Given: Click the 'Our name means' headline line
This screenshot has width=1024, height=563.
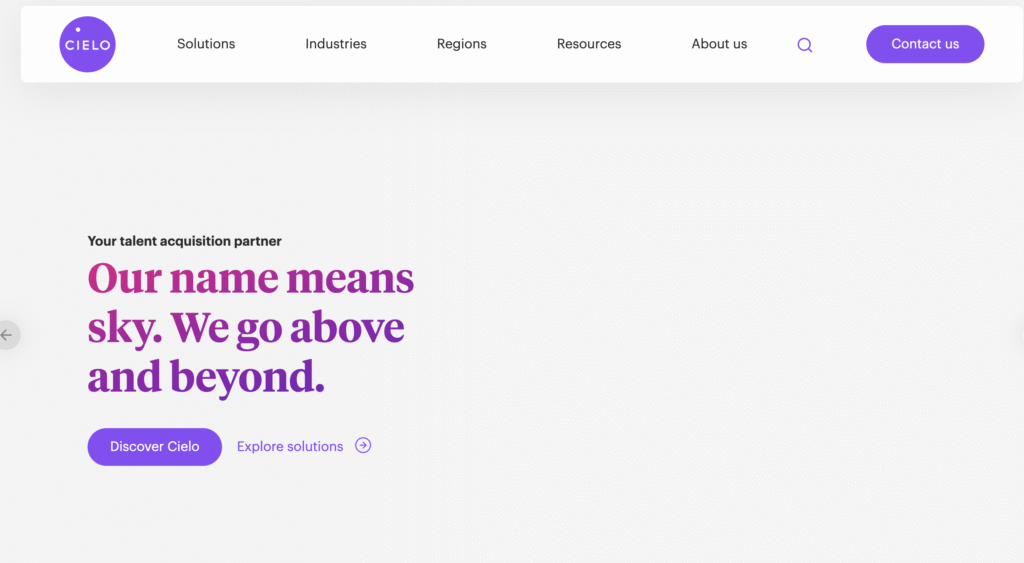Looking at the screenshot, I should [x=250, y=278].
